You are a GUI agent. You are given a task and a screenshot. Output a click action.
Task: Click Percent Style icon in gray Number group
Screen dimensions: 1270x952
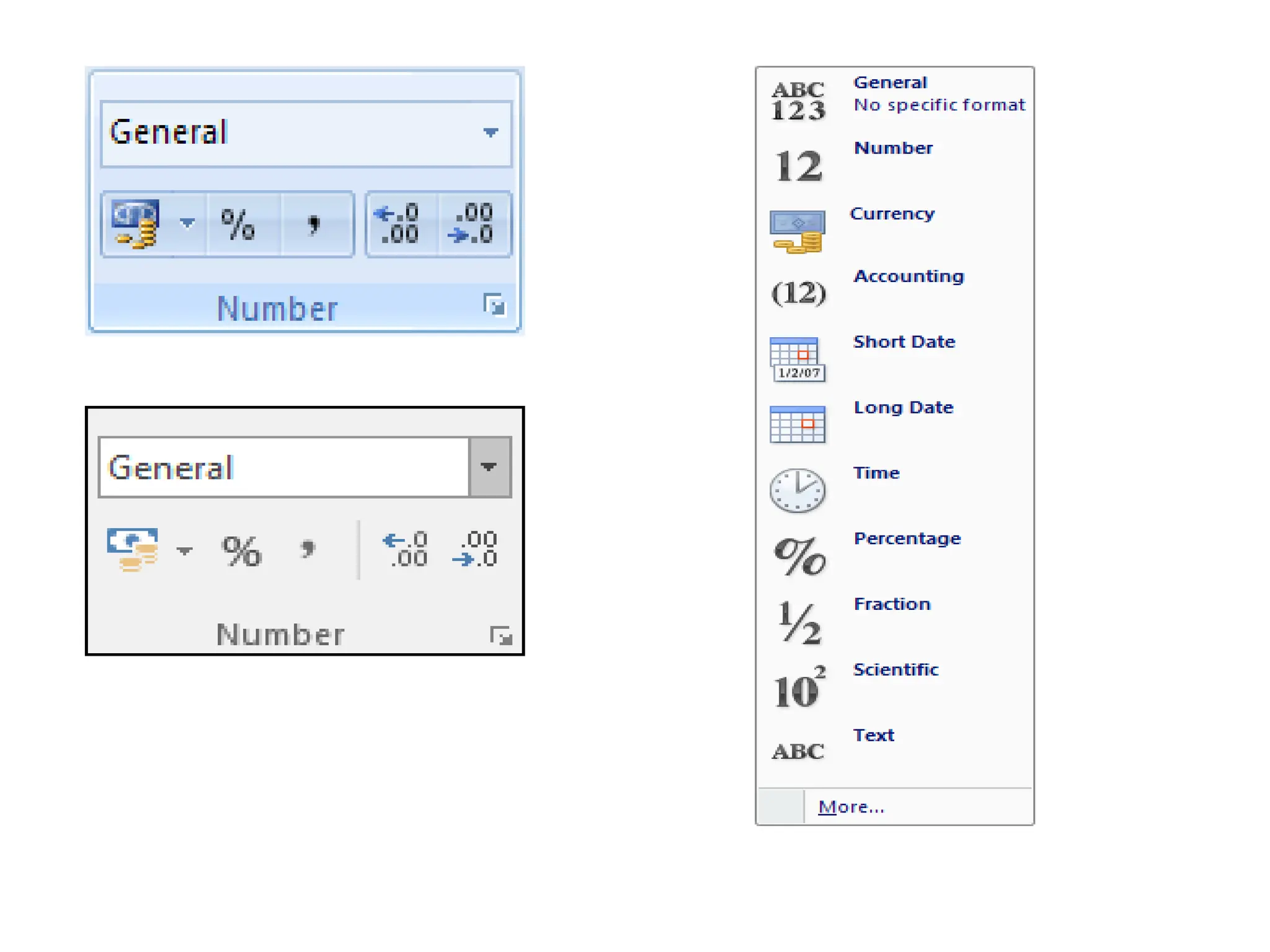(242, 551)
